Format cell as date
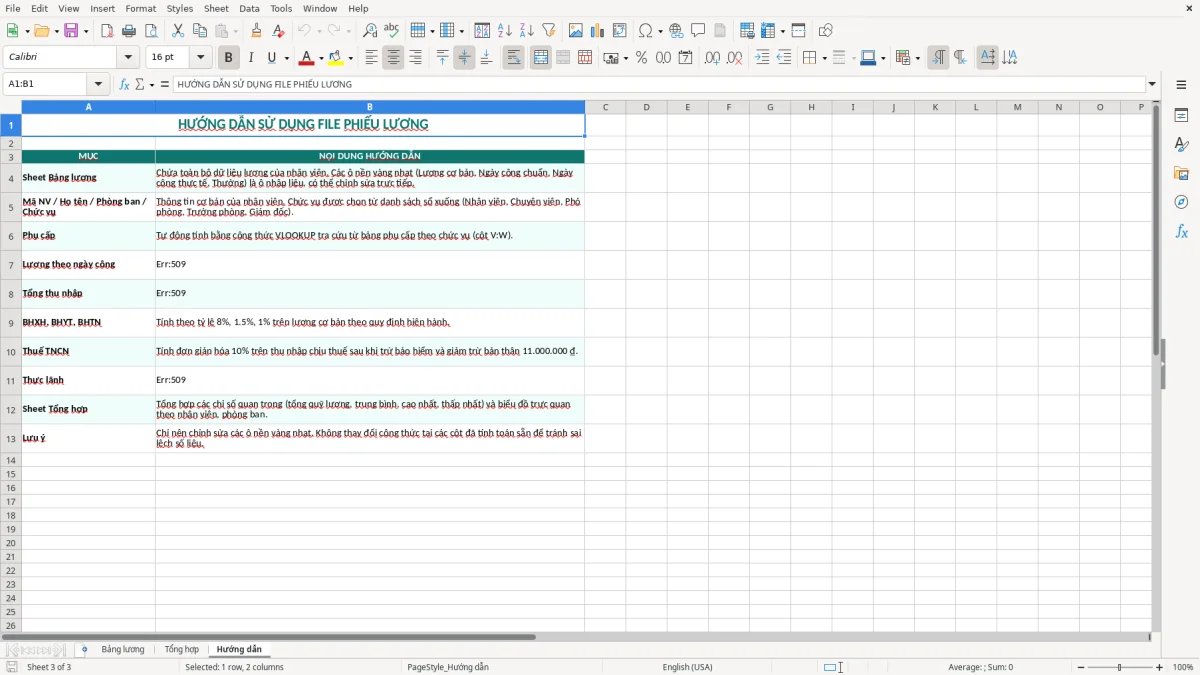The height and width of the screenshot is (675, 1200). [x=685, y=58]
